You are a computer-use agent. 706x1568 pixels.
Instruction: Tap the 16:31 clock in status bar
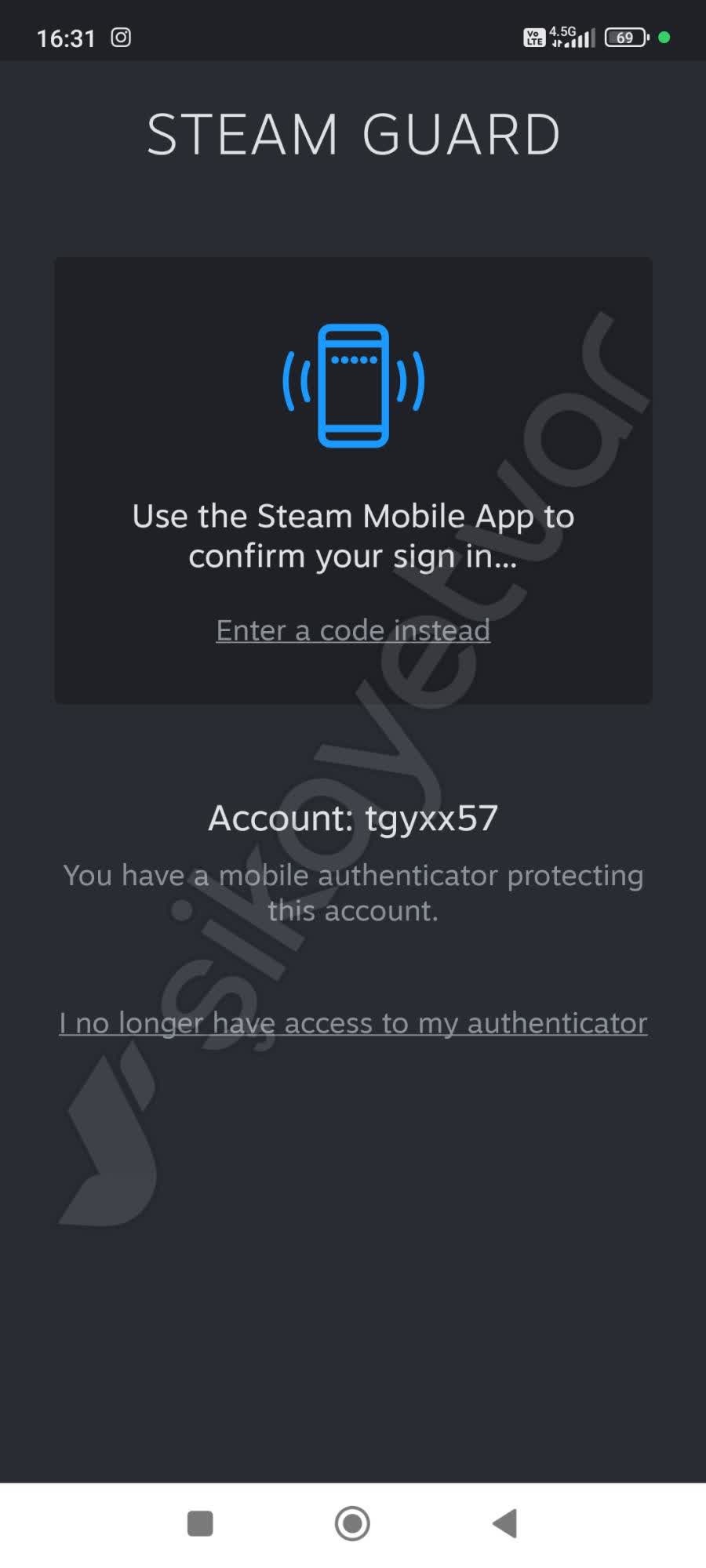[x=66, y=38]
